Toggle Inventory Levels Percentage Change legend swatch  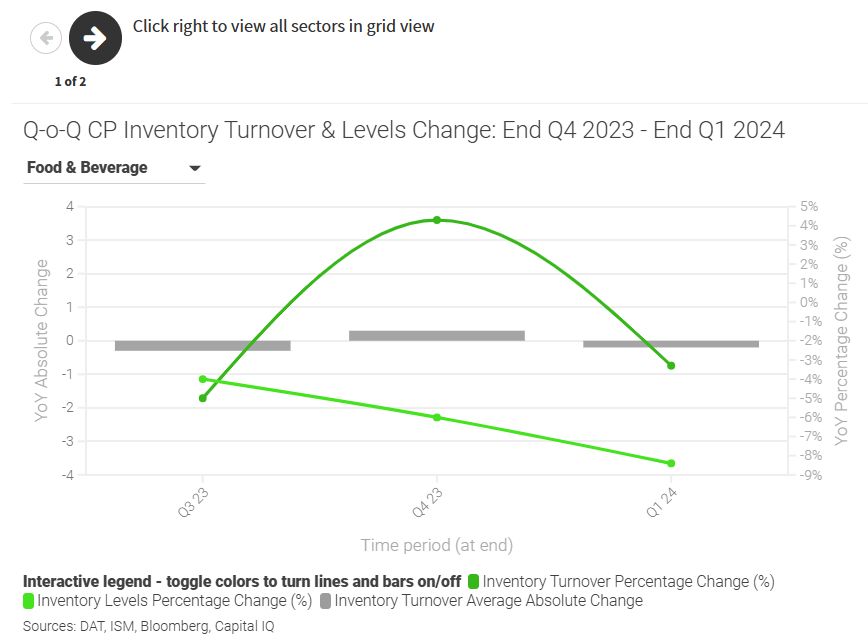[29, 601]
